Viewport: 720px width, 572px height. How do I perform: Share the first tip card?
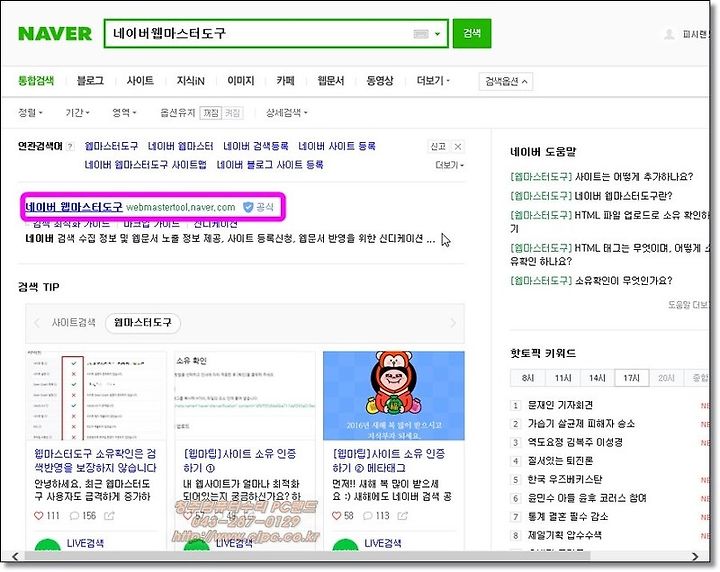tap(109, 516)
